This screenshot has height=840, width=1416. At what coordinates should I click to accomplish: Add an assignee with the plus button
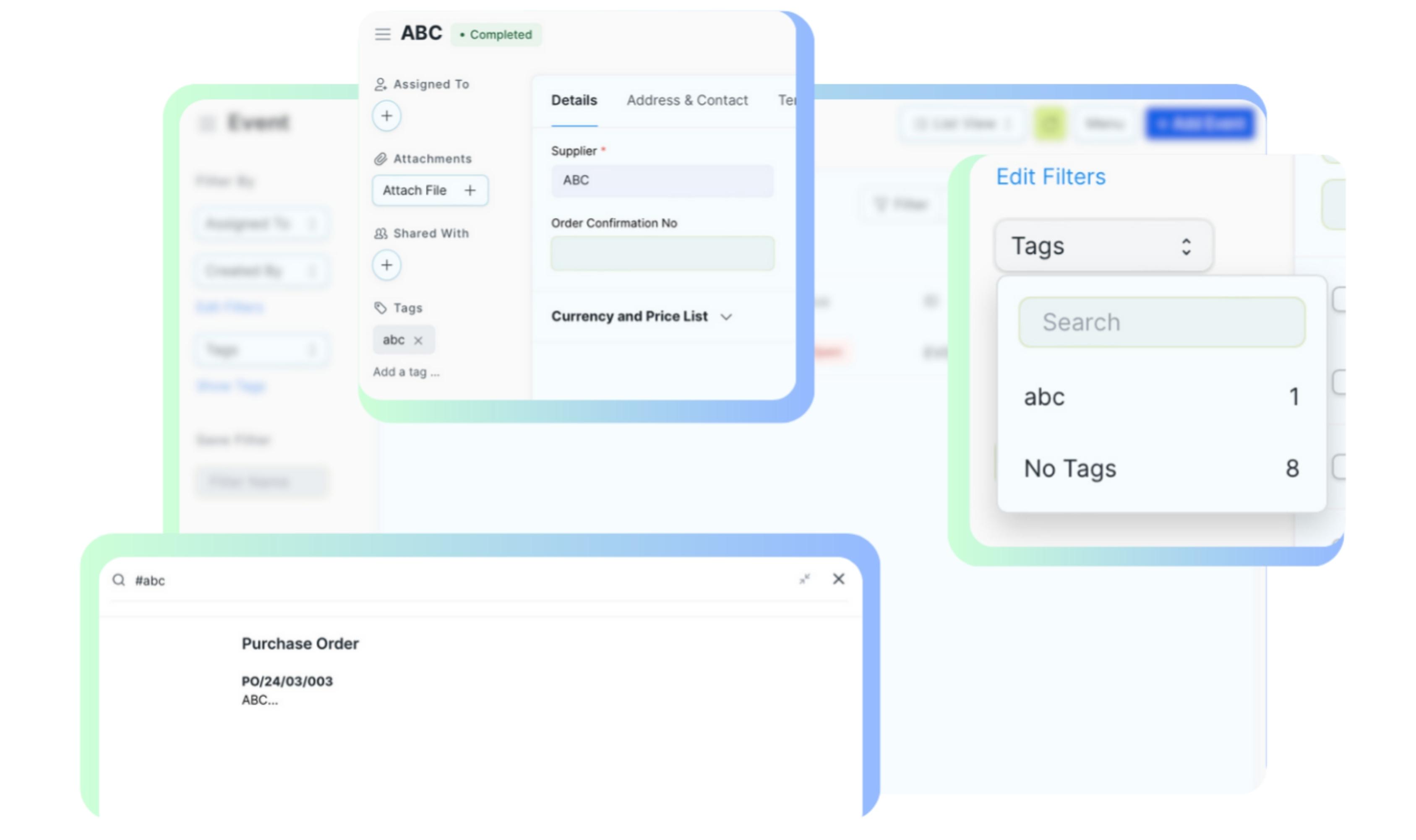coord(386,116)
